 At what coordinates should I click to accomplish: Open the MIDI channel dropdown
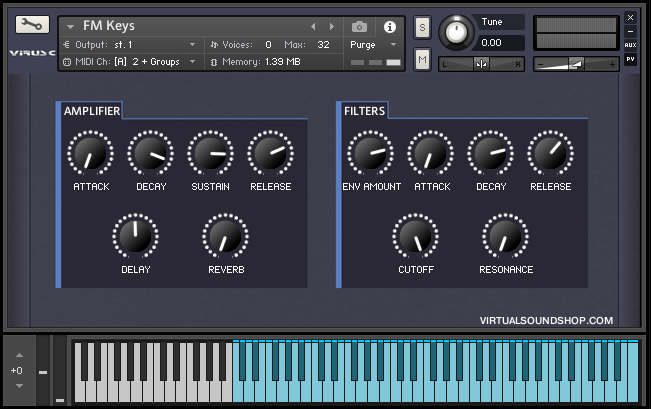[x=130, y=61]
